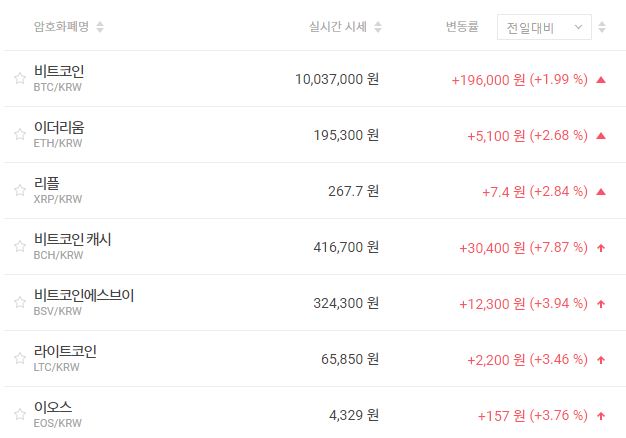Star Bitcoin (비트코인) as a favorite

(19, 79)
